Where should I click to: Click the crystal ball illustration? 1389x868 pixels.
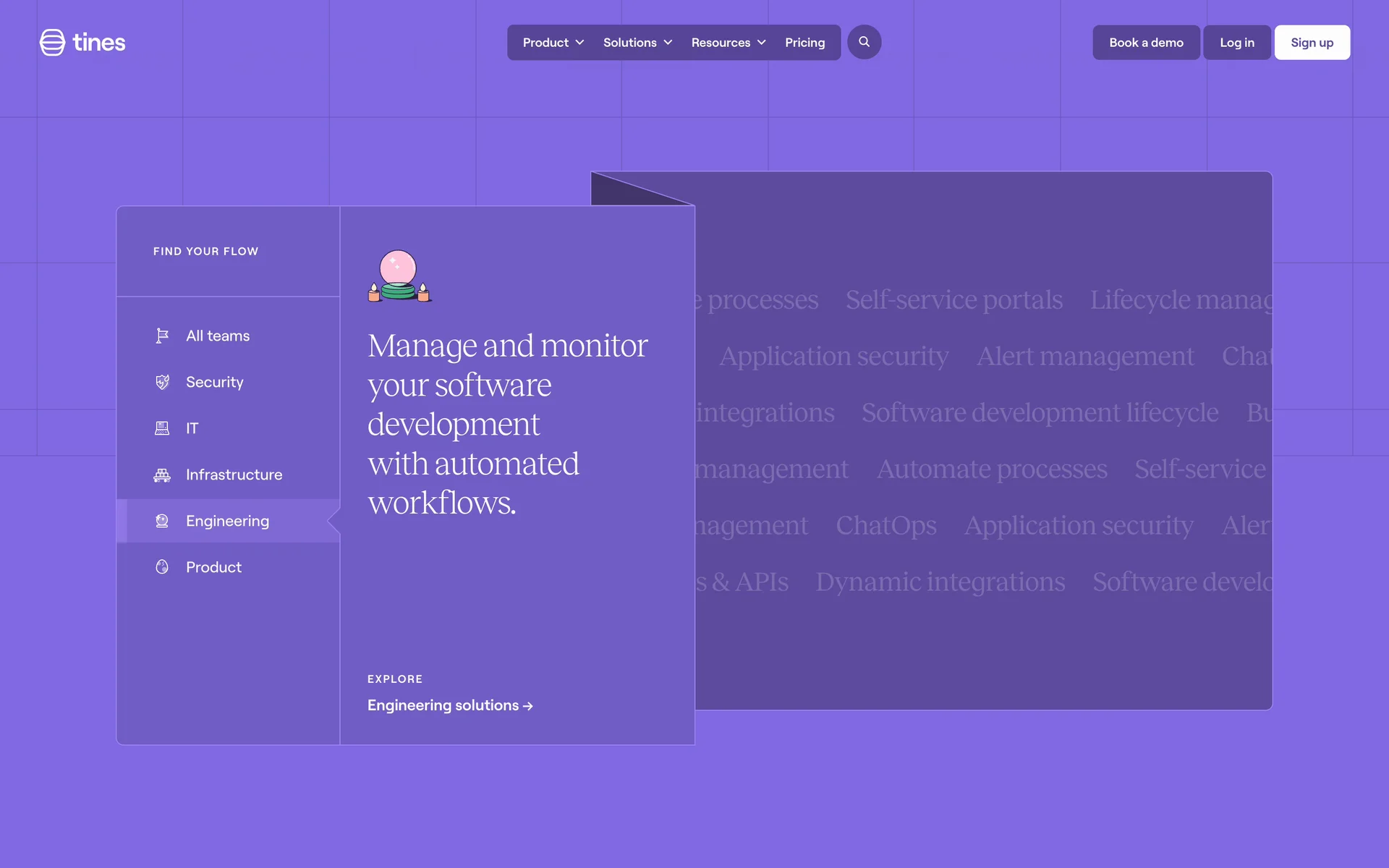point(399,276)
